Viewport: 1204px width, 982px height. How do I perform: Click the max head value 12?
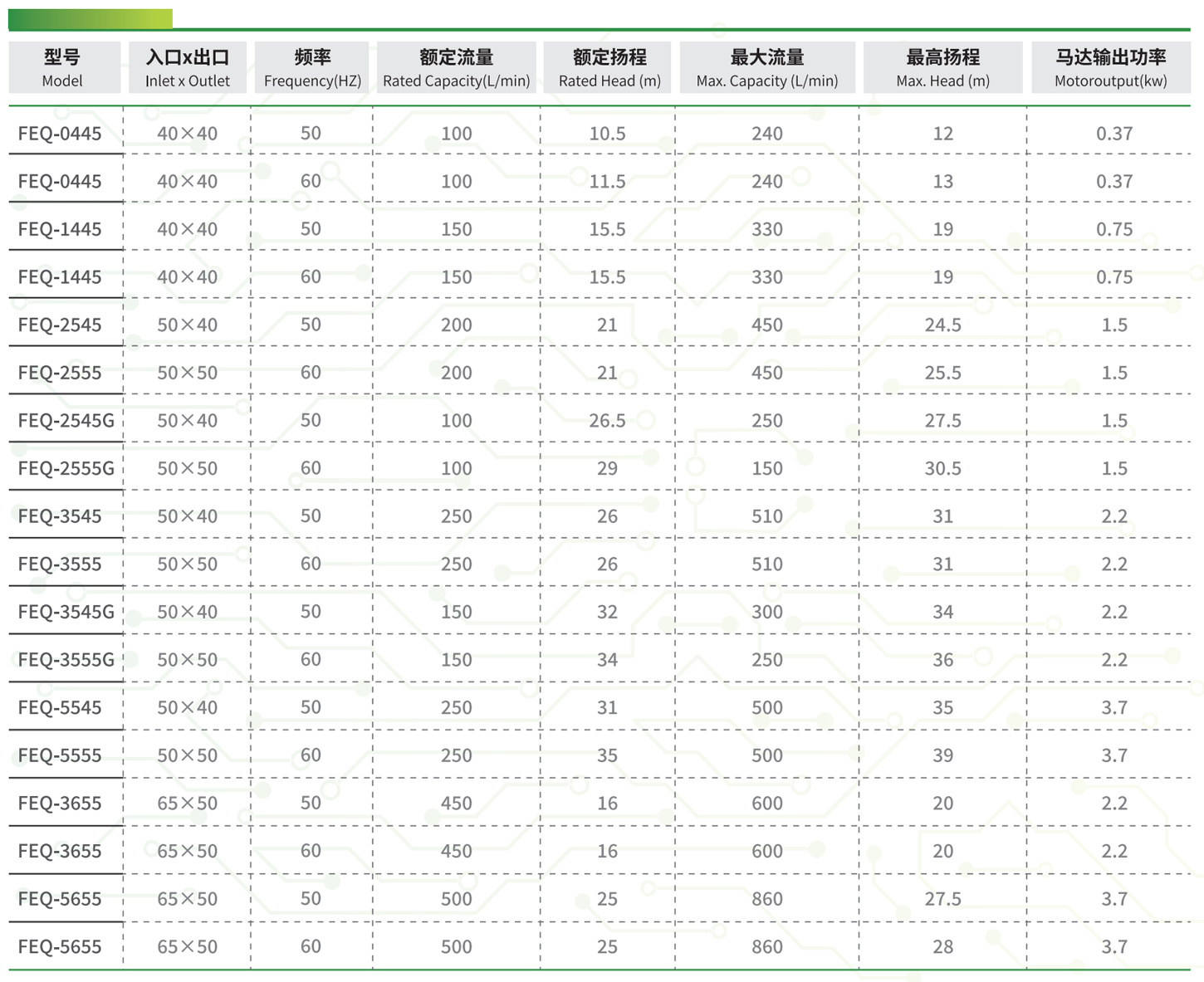(943, 134)
